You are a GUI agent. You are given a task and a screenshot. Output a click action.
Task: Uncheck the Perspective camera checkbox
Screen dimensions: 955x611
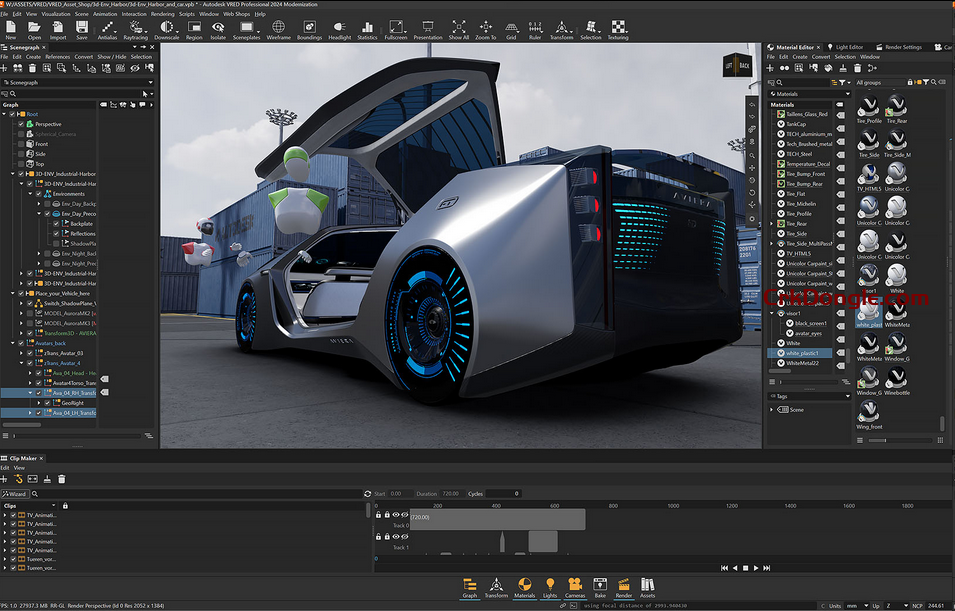(20, 124)
